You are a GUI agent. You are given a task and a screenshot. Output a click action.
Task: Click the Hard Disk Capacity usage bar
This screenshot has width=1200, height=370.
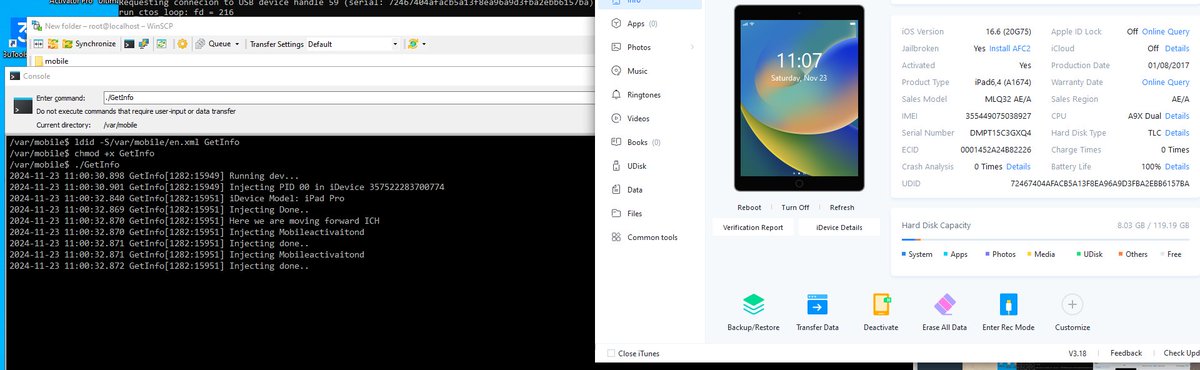(1044, 239)
